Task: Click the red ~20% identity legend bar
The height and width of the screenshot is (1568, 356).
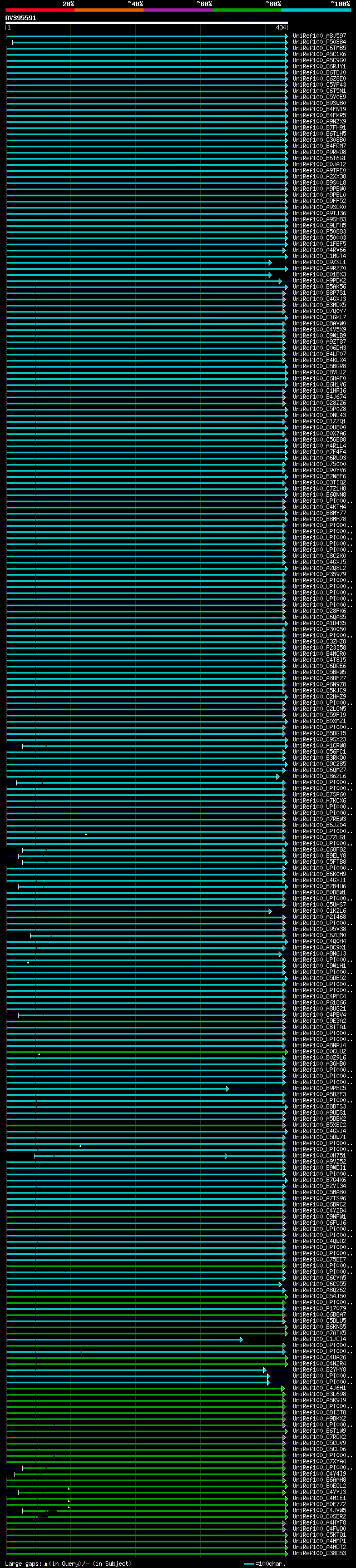Action: (x=39, y=10)
